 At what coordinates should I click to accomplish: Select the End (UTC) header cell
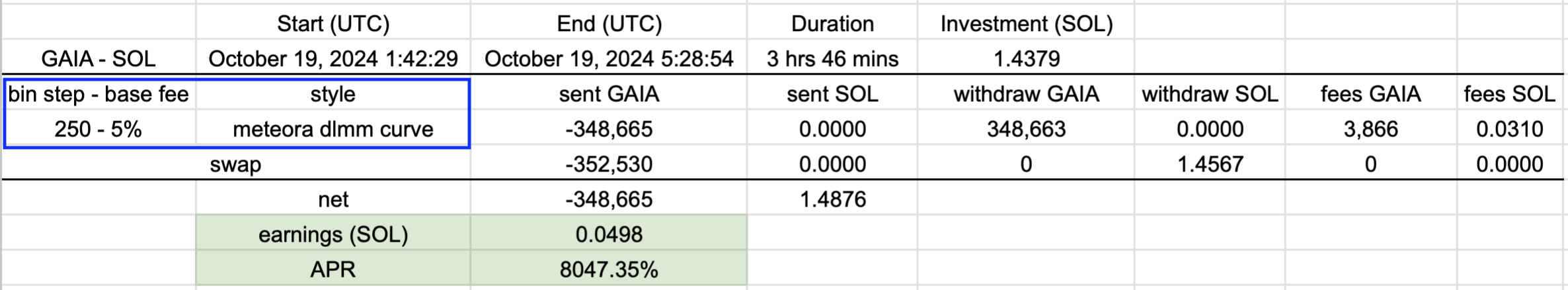[609, 24]
